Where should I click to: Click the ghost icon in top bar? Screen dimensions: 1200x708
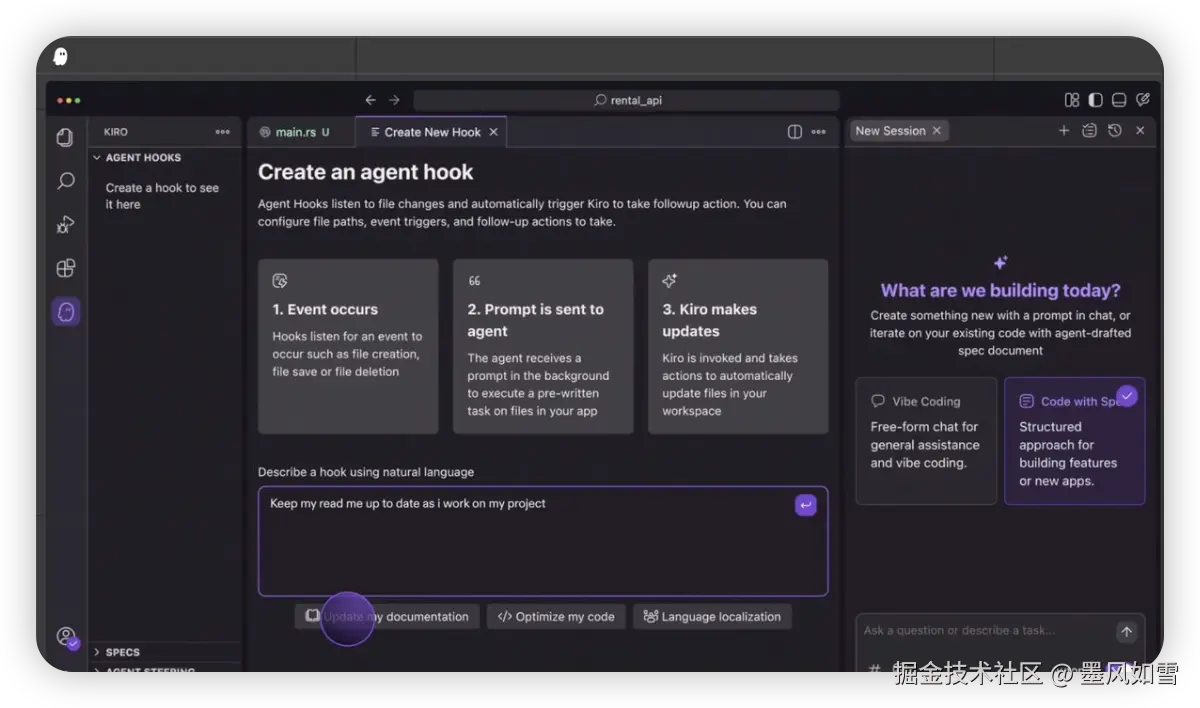[x=61, y=56]
